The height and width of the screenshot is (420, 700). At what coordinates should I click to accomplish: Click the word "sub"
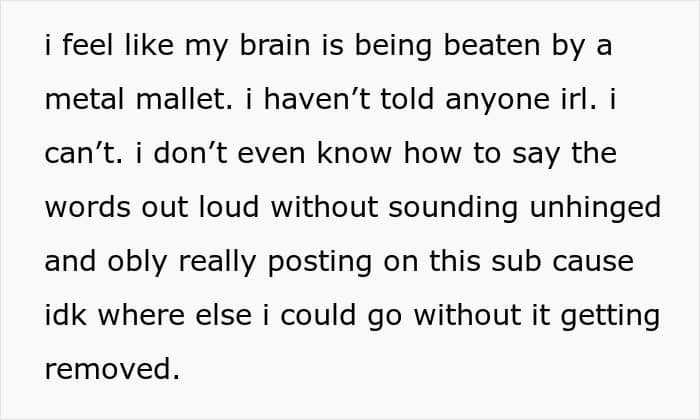pyautogui.click(x=516, y=262)
